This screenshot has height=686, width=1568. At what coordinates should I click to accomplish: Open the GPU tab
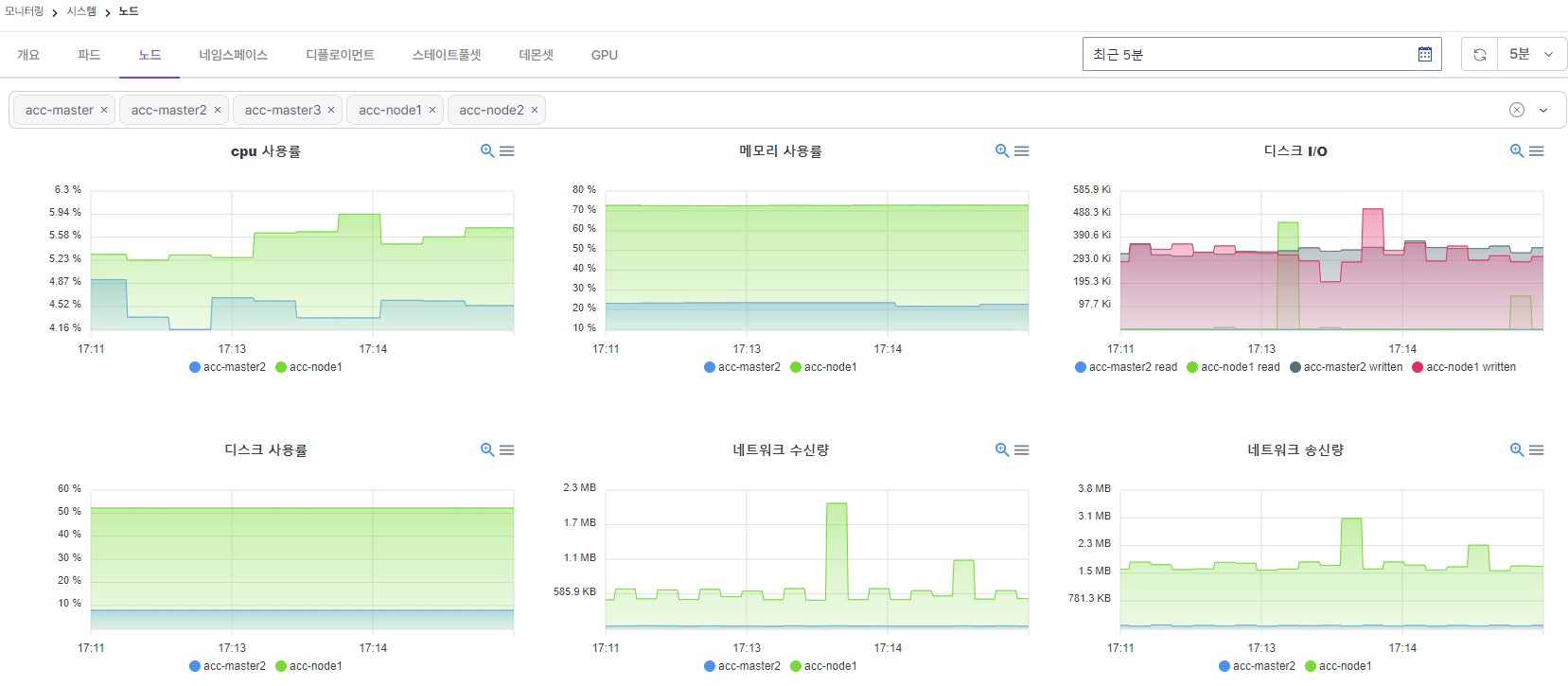pyautogui.click(x=605, y=55)
